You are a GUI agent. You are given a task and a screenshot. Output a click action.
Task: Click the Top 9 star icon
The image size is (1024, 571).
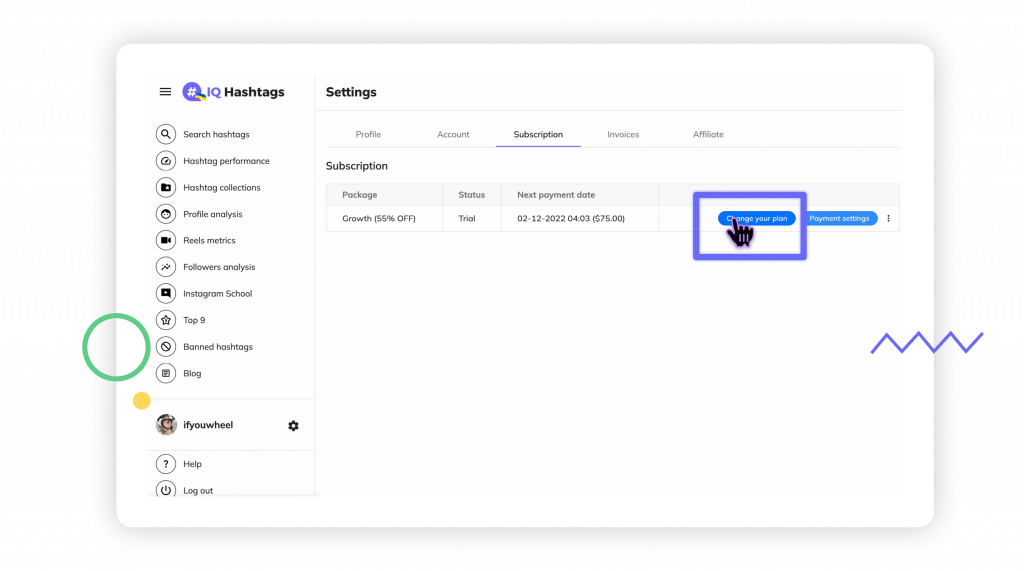(166, 320)
